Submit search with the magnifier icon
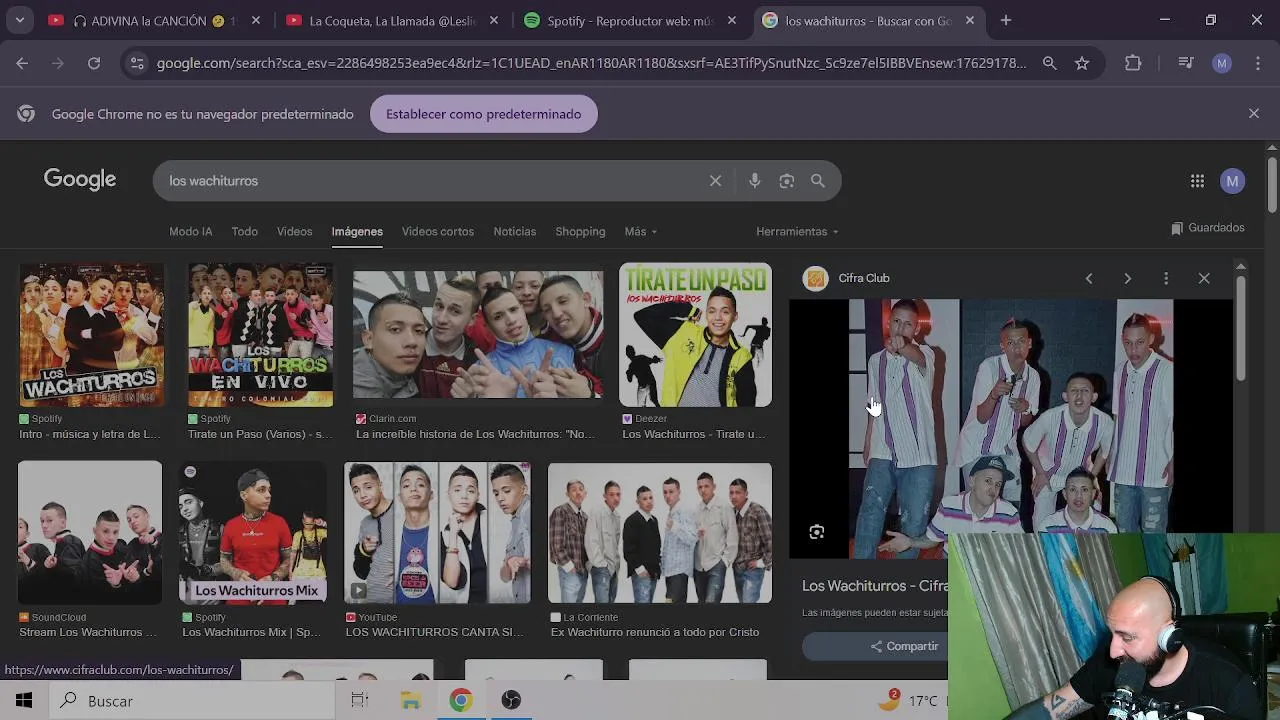The height and width of the screenshot is (720, 1280). (818, 181)
